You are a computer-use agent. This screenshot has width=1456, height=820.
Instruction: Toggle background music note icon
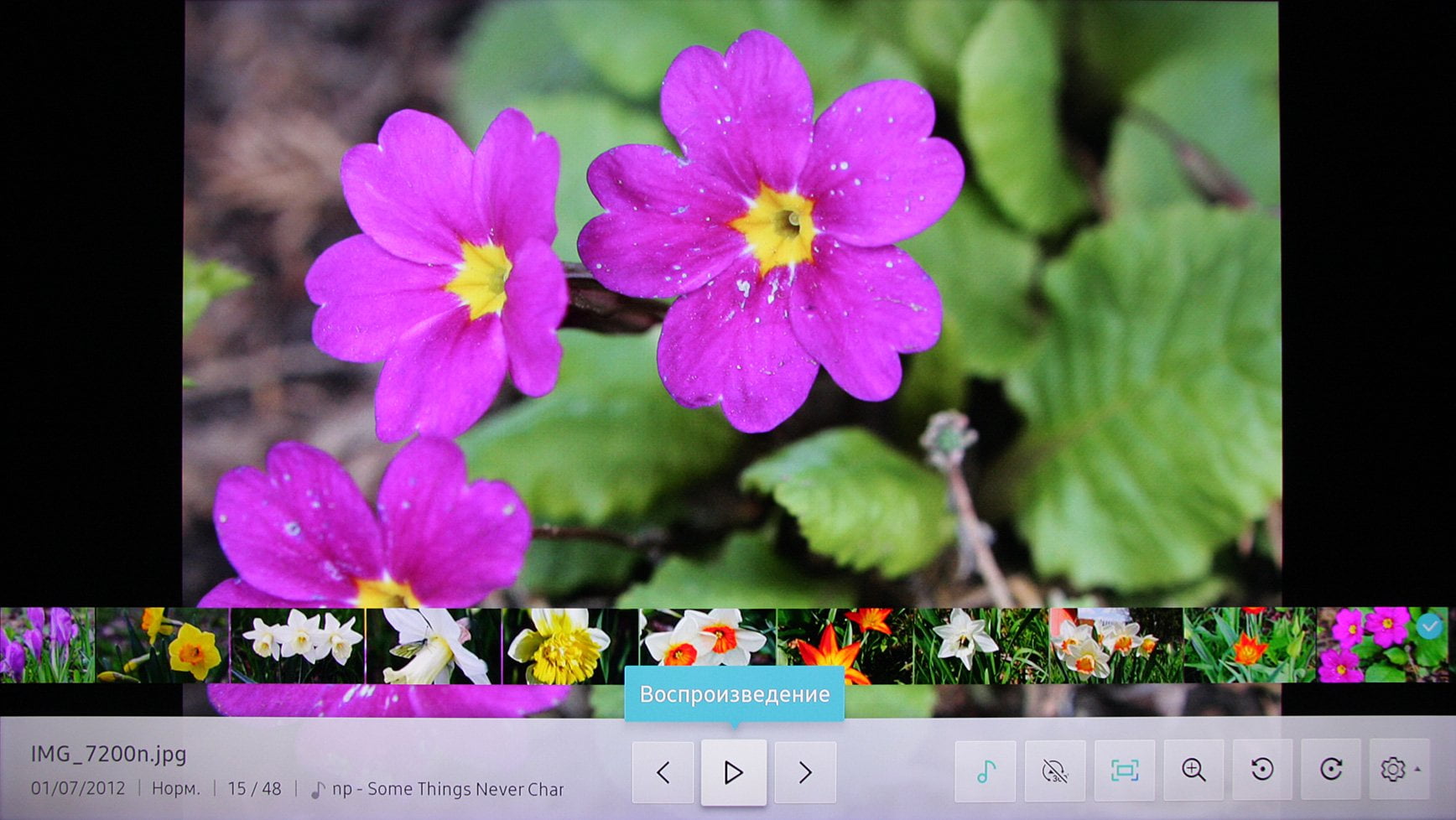tap(985, 770)
